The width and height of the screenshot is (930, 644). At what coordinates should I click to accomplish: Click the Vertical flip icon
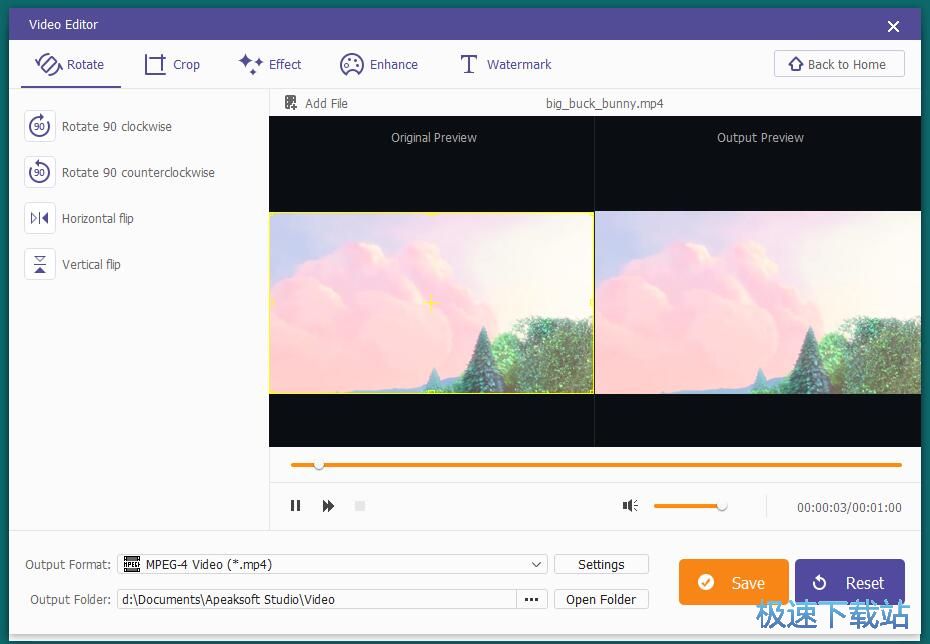(x=40, y=264)
